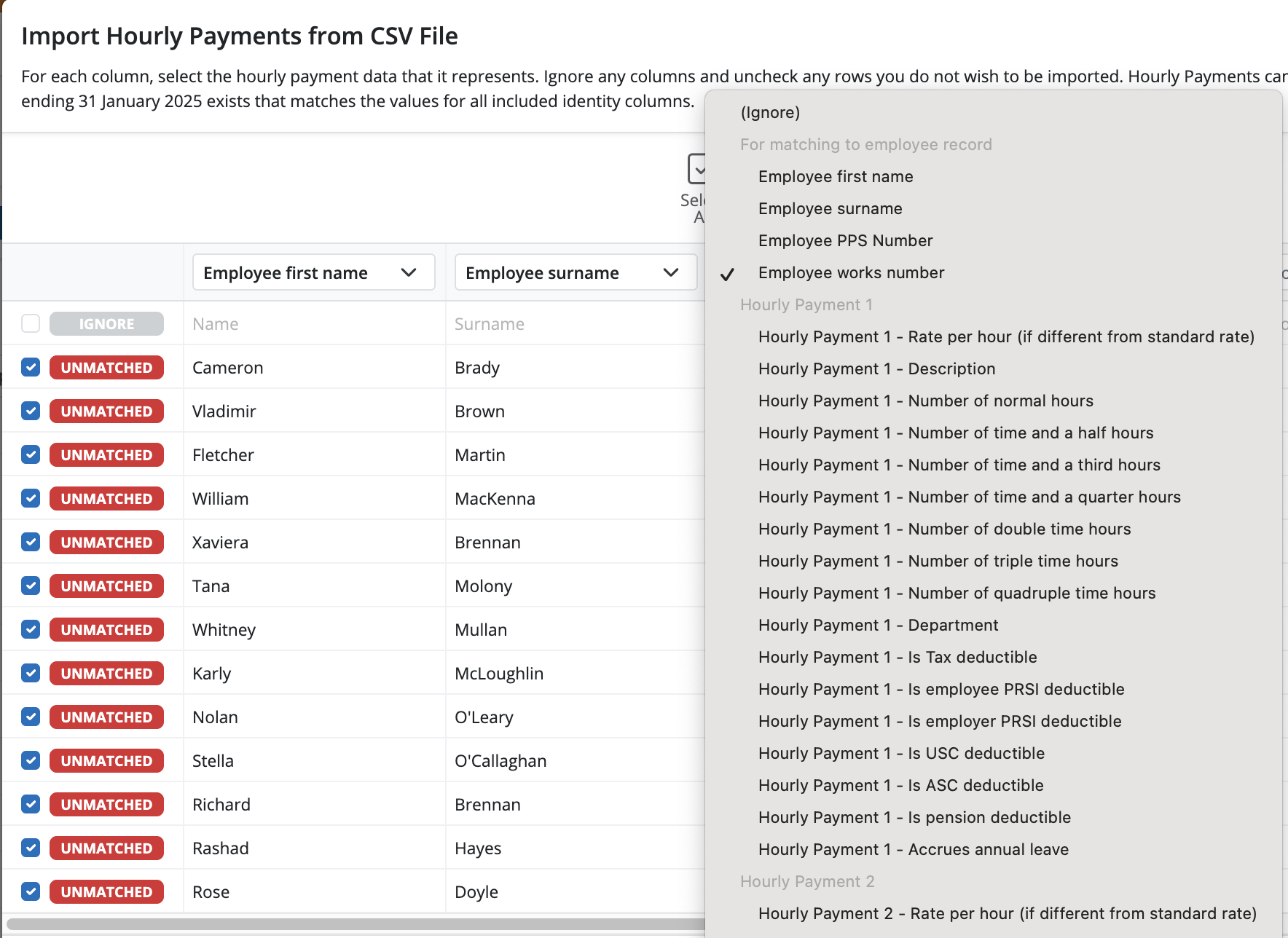Click the UNMATCHED badge beside Tana Molony

point(106,586)
